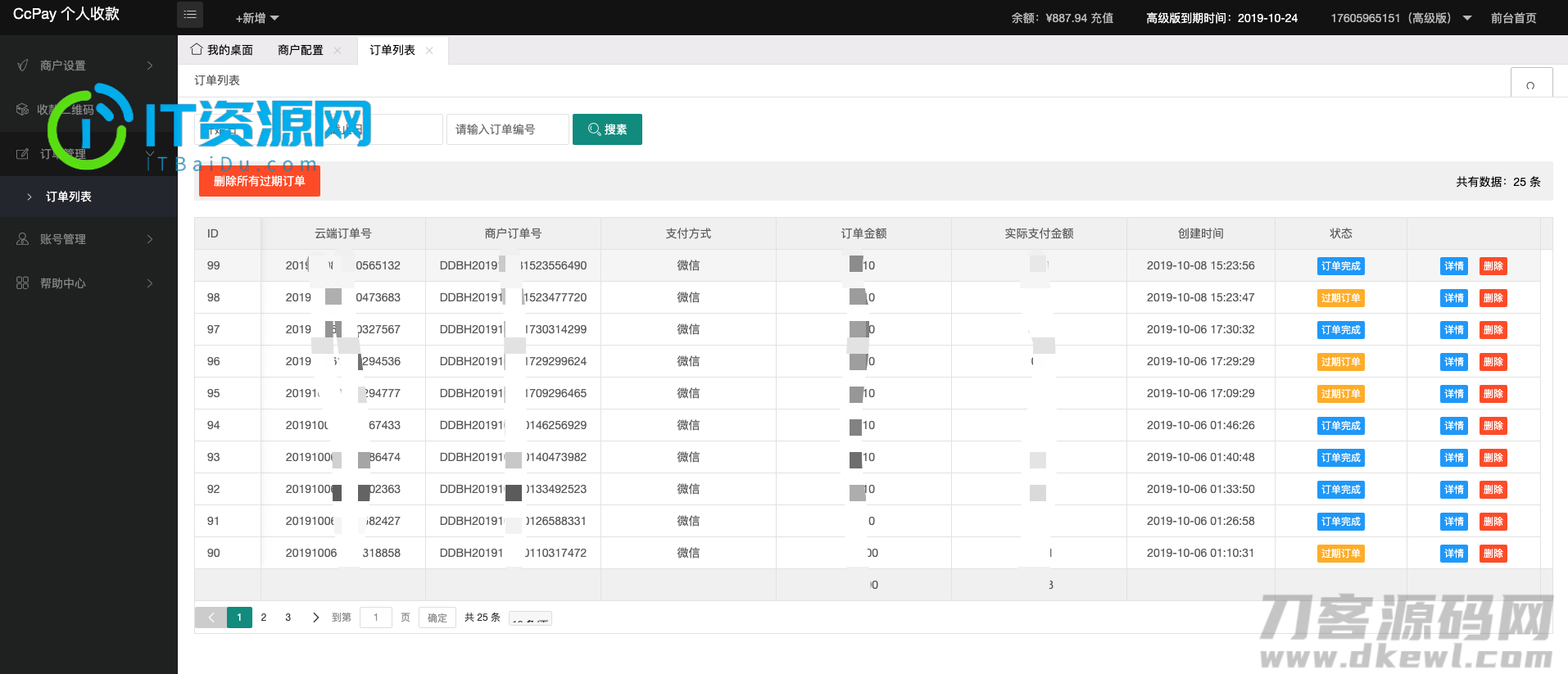1568x674 pixels.
Task: Open 详情 for order ID 98
Action: (x=1454, y=298)
